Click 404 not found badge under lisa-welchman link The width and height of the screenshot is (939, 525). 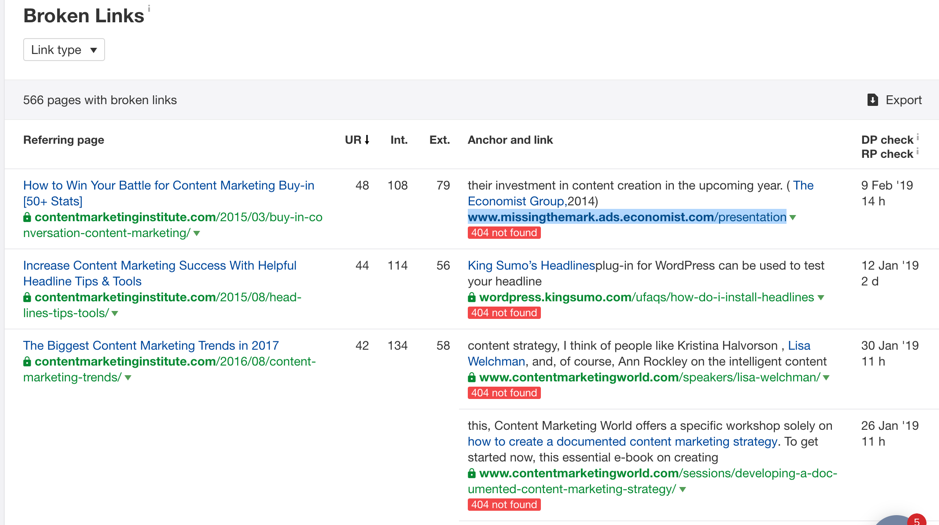(504, 393)
